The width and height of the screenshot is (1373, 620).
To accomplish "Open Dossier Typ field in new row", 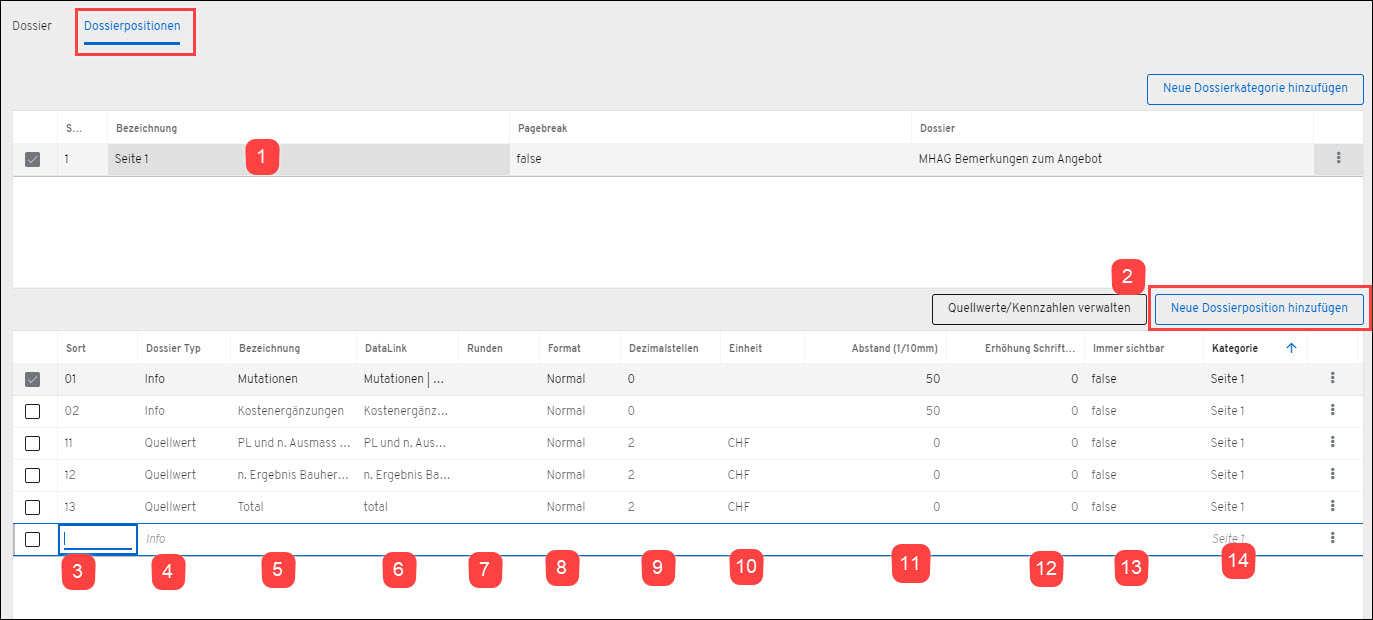I will pyautogui.click(x=183, y=539).
